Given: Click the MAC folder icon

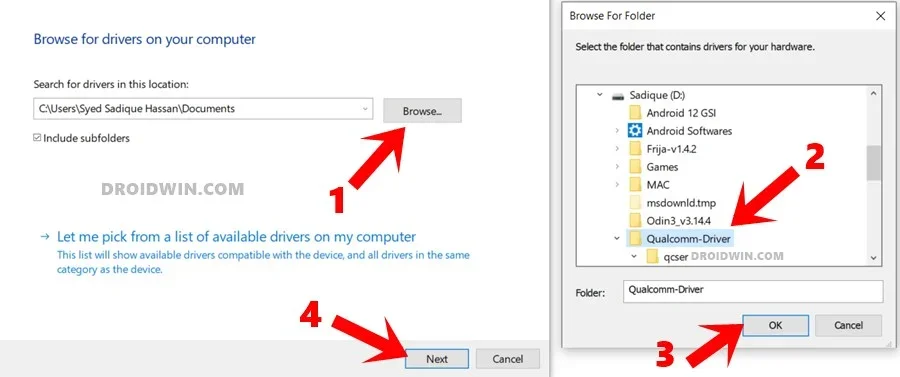Looking at the screenshot, I should [635, 185].
